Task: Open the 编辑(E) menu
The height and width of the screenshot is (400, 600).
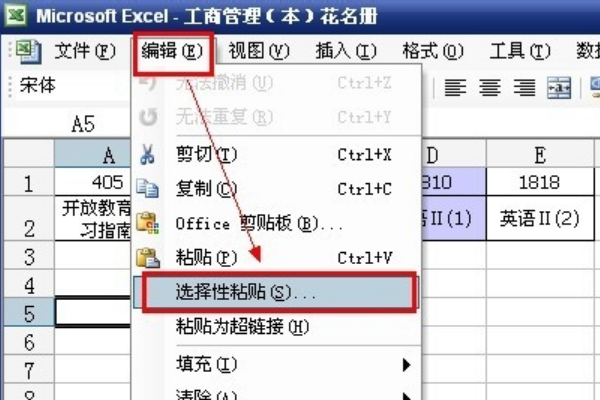Action: [x=172, y=51]
